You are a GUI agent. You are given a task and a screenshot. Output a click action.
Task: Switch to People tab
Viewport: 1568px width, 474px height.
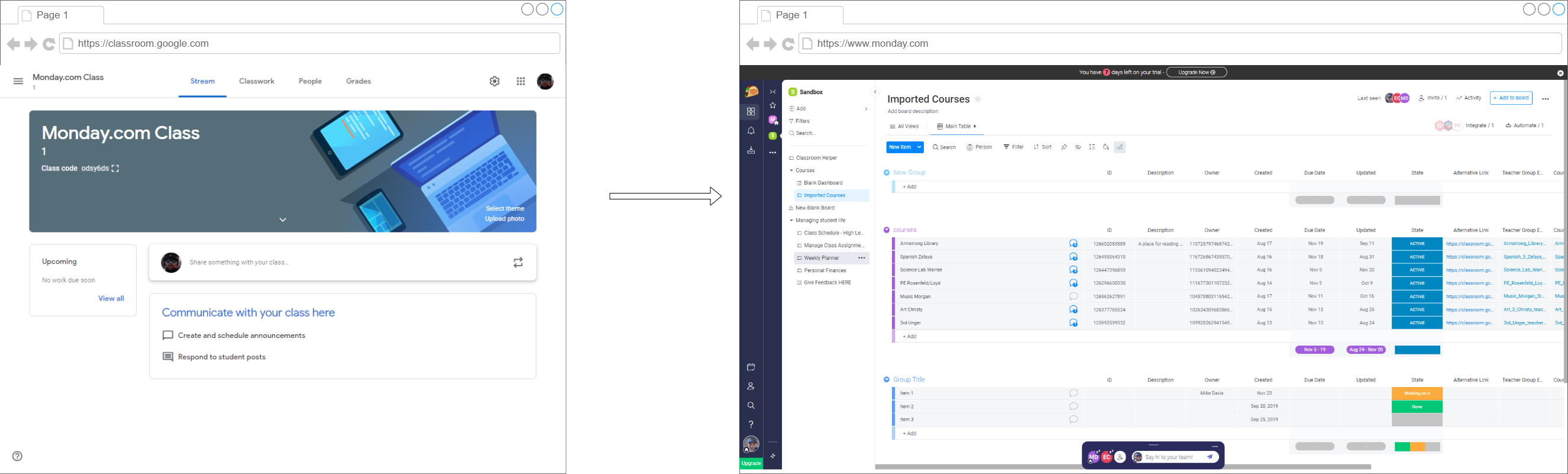coord(311,81)
